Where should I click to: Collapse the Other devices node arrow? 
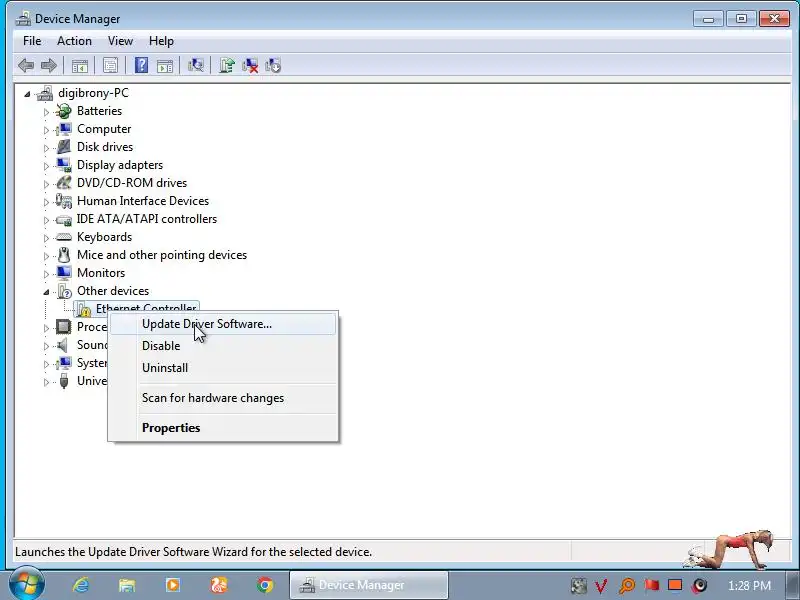(x=46, y=292)
